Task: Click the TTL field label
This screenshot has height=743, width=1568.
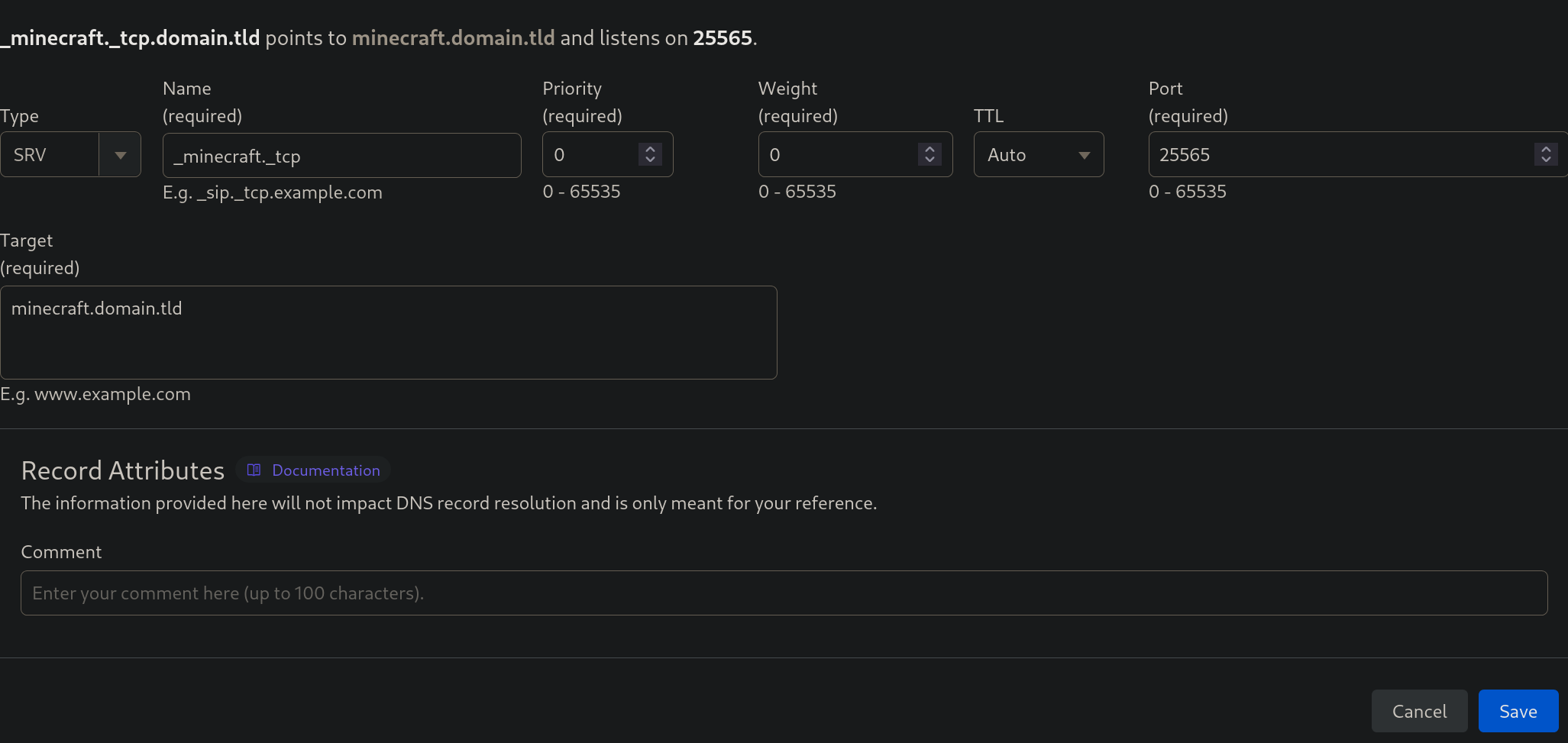Action: coord(988,116)
